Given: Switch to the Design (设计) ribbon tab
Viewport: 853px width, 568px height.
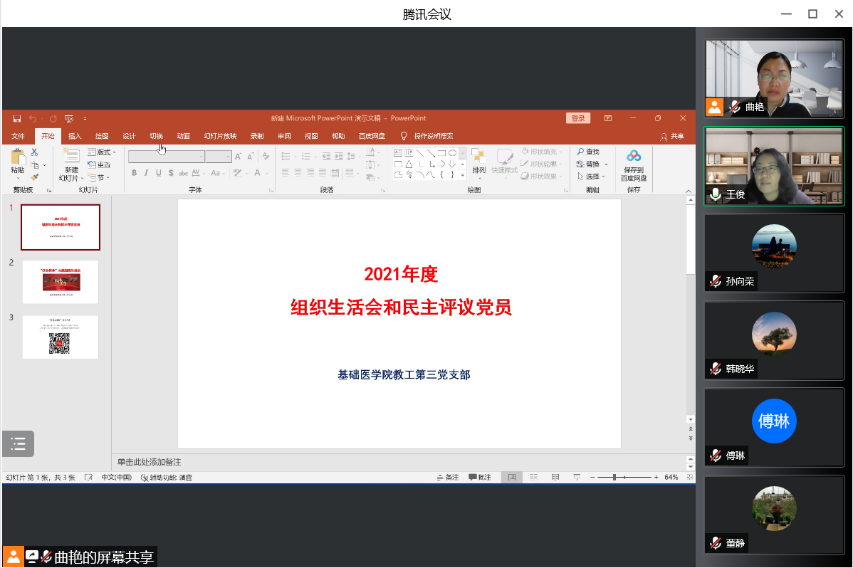Looking at the screenshot, I should click(129, 136).
